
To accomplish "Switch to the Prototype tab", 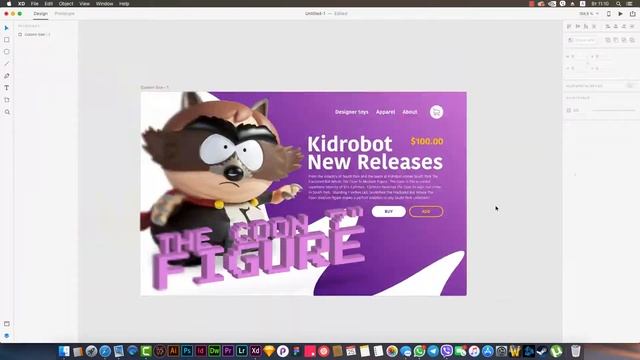I will click(64, 13).
